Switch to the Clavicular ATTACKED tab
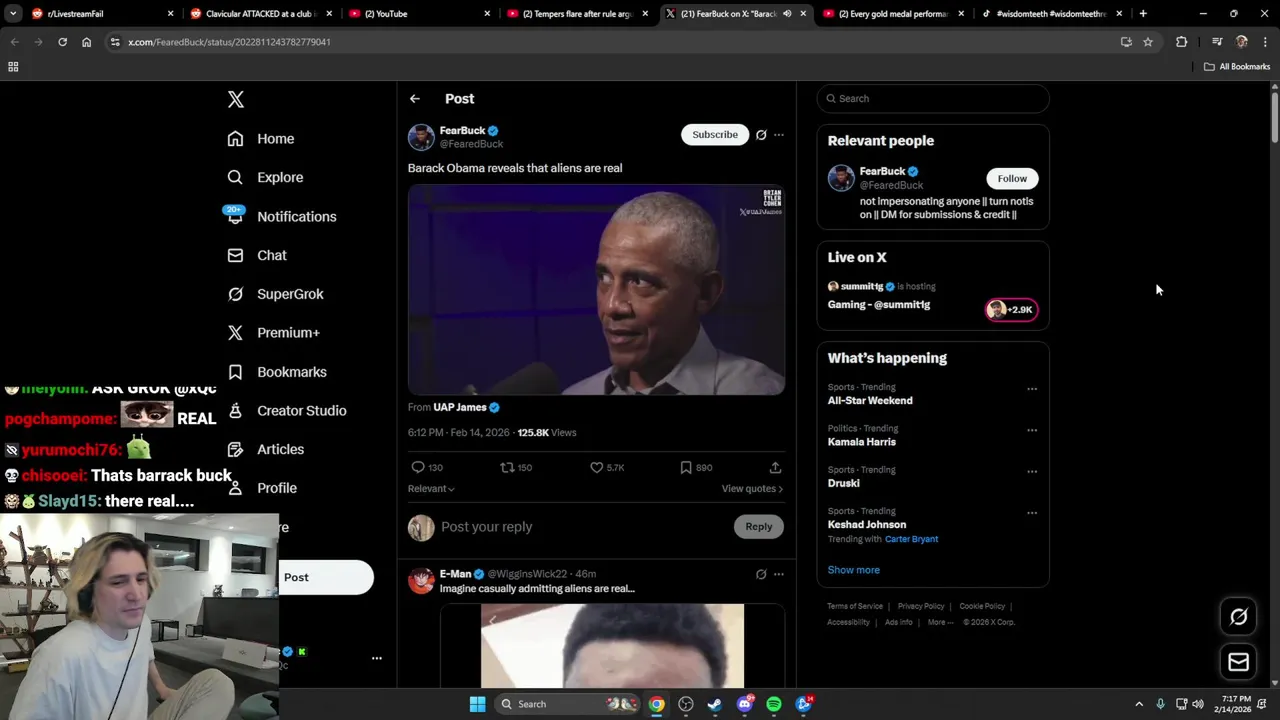1280x720 pixels. pyautogui.click(x=260, y=14)
